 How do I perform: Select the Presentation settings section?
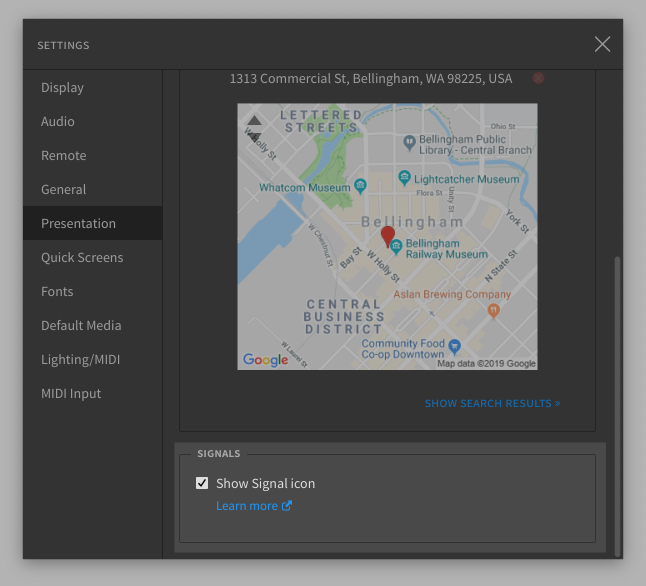93,223
